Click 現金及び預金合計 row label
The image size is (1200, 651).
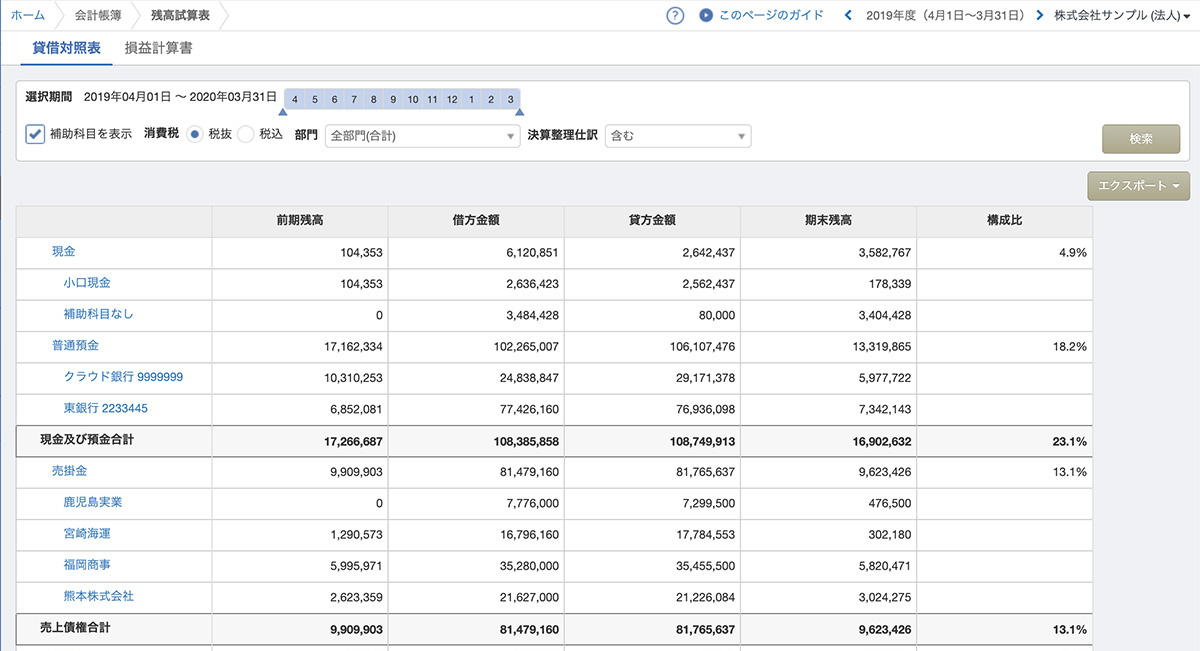click(x=87, y=440)
